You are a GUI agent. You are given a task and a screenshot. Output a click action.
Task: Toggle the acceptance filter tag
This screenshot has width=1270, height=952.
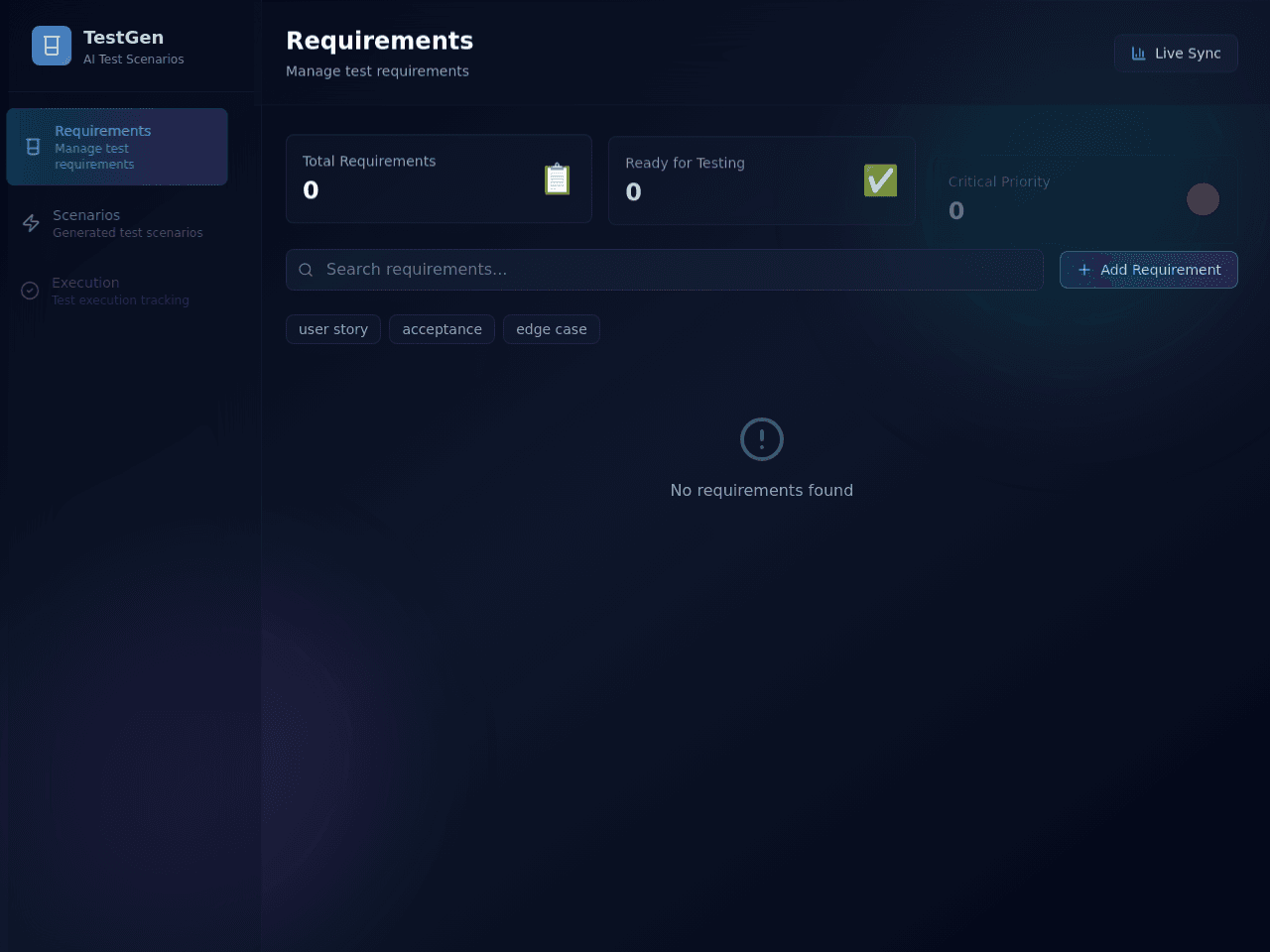click(442, 329)
